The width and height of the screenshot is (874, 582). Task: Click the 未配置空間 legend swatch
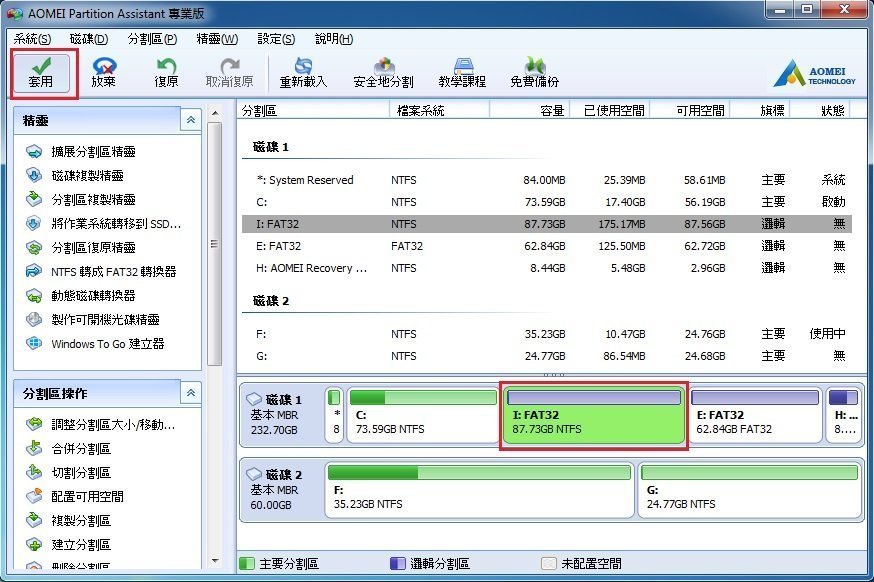point(548,563)
